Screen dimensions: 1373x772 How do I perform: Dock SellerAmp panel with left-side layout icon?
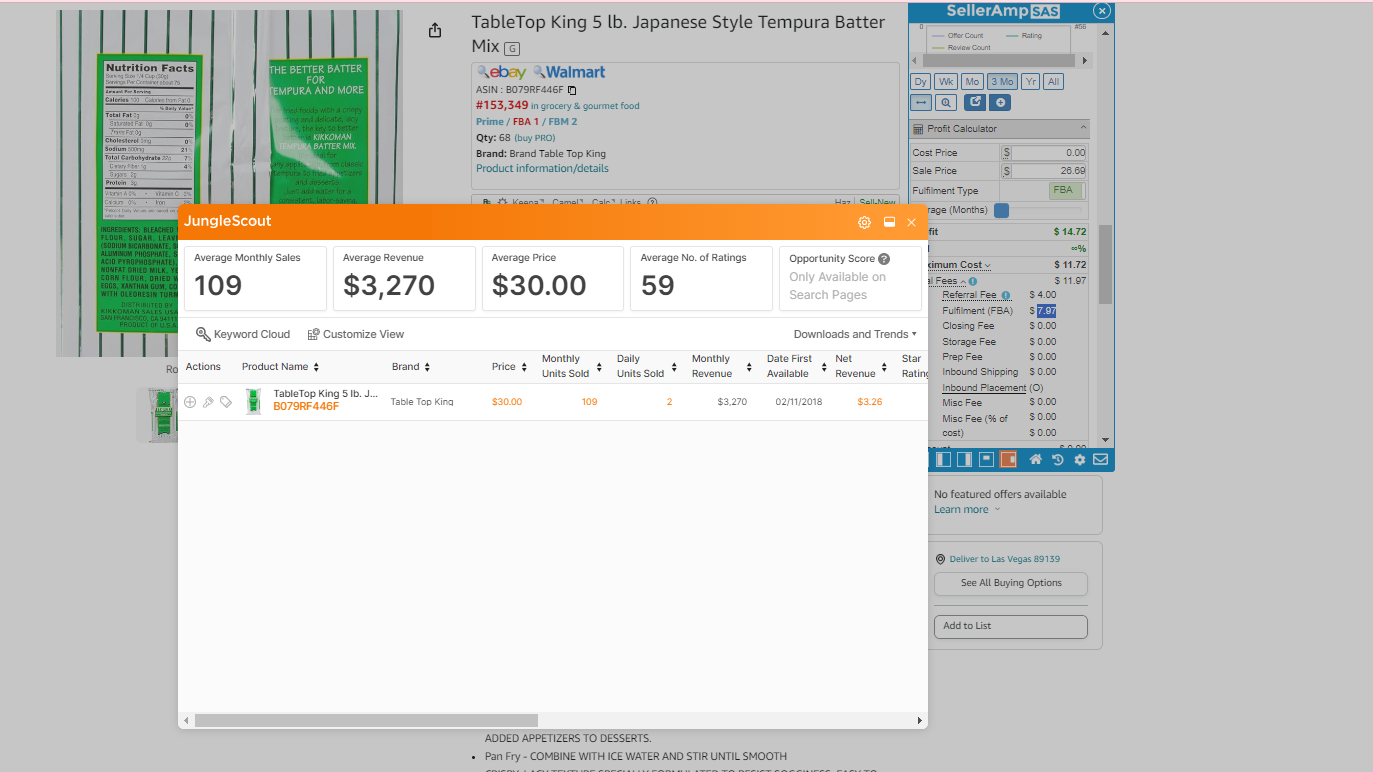click(x=943, y=459)
